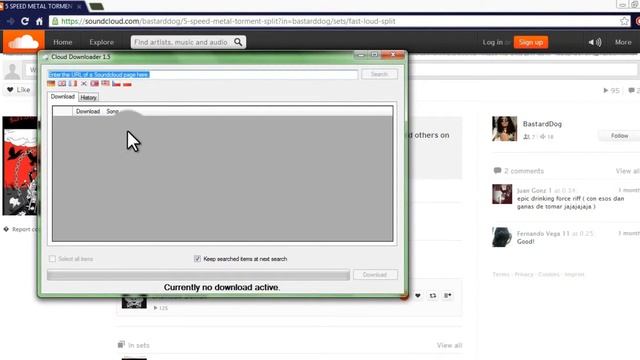Open the BastardDog profile name link
This screenshot has width=640, height=360.
[x=542, y=124]
